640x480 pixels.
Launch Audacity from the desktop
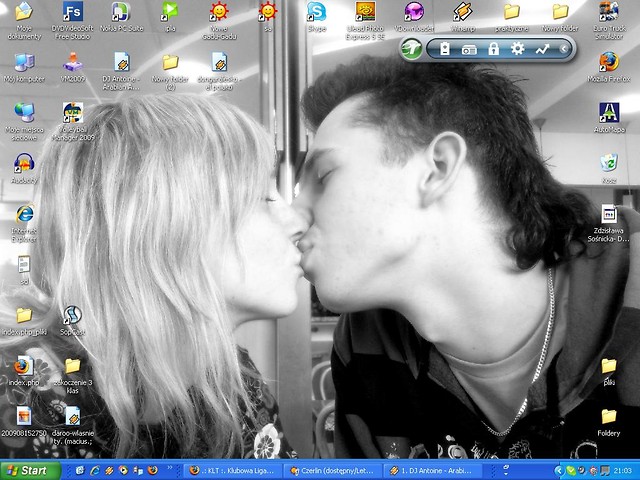(x=24, y=168)
